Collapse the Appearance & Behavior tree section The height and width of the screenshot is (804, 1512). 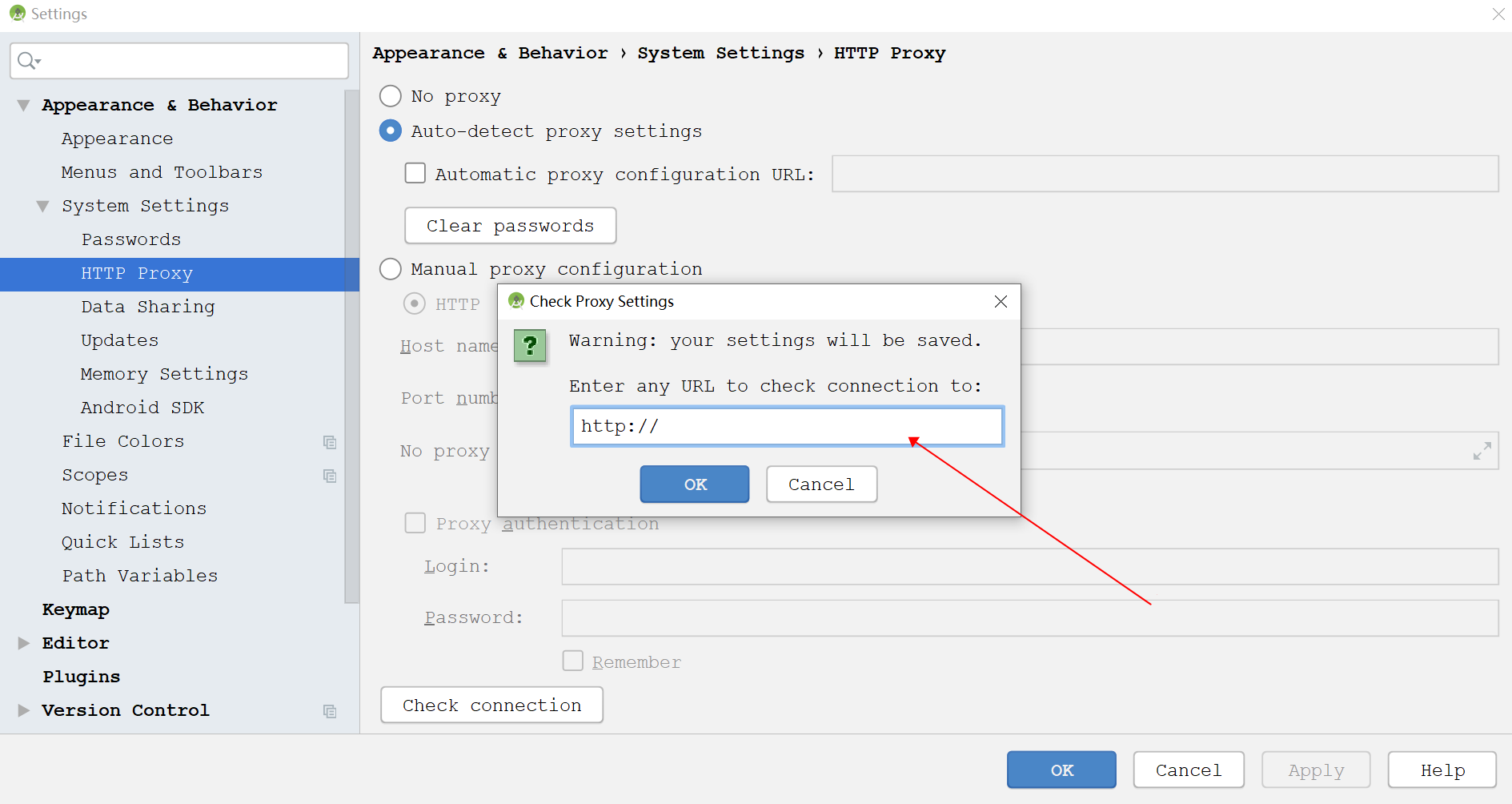[22, 104]
